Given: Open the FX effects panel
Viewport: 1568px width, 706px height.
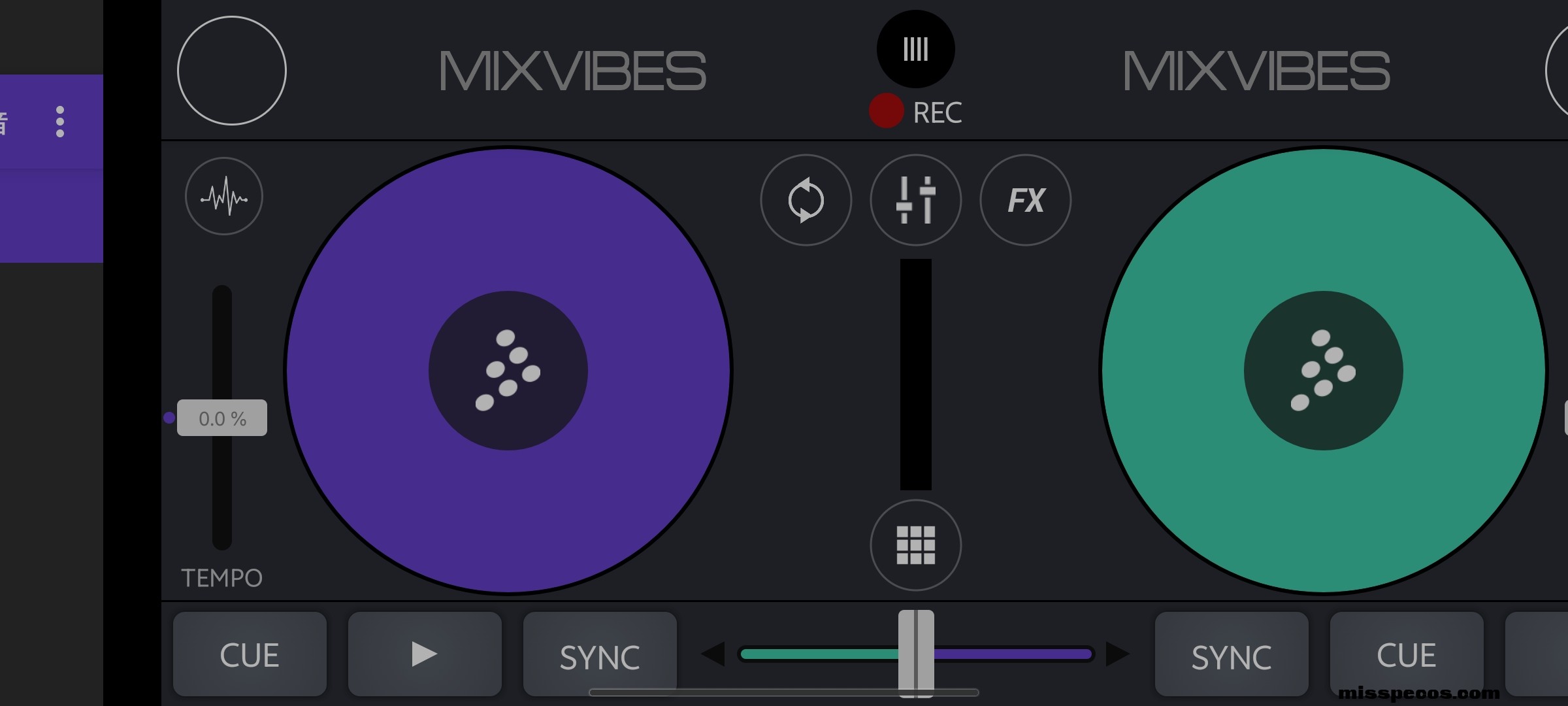Looking at the screenshot, I should [x=1025, y=200].
